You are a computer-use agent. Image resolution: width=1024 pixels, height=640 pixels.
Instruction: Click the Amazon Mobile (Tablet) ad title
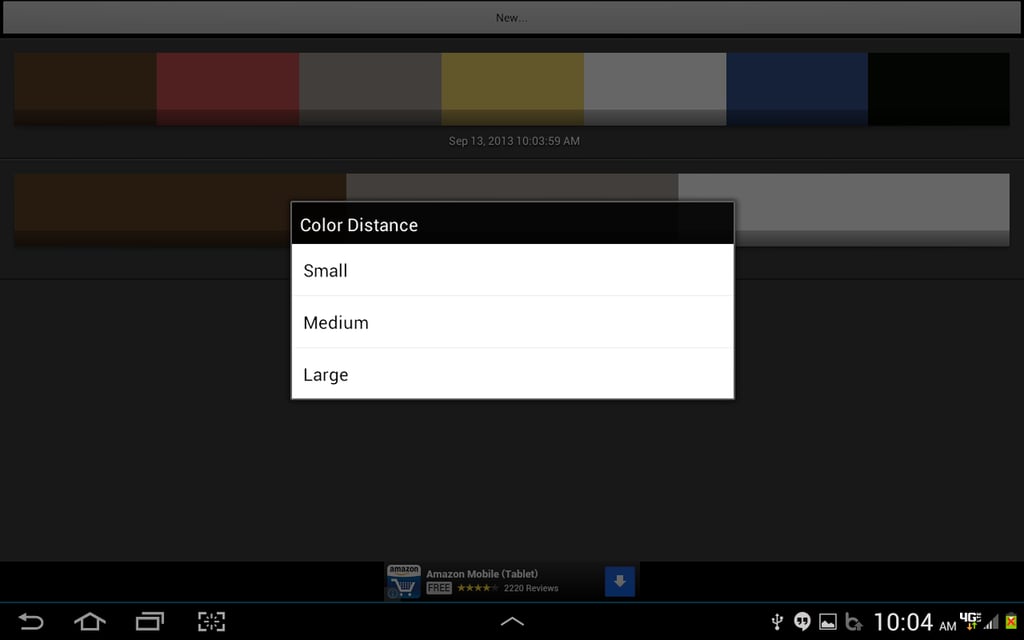(x=482, y=573)
